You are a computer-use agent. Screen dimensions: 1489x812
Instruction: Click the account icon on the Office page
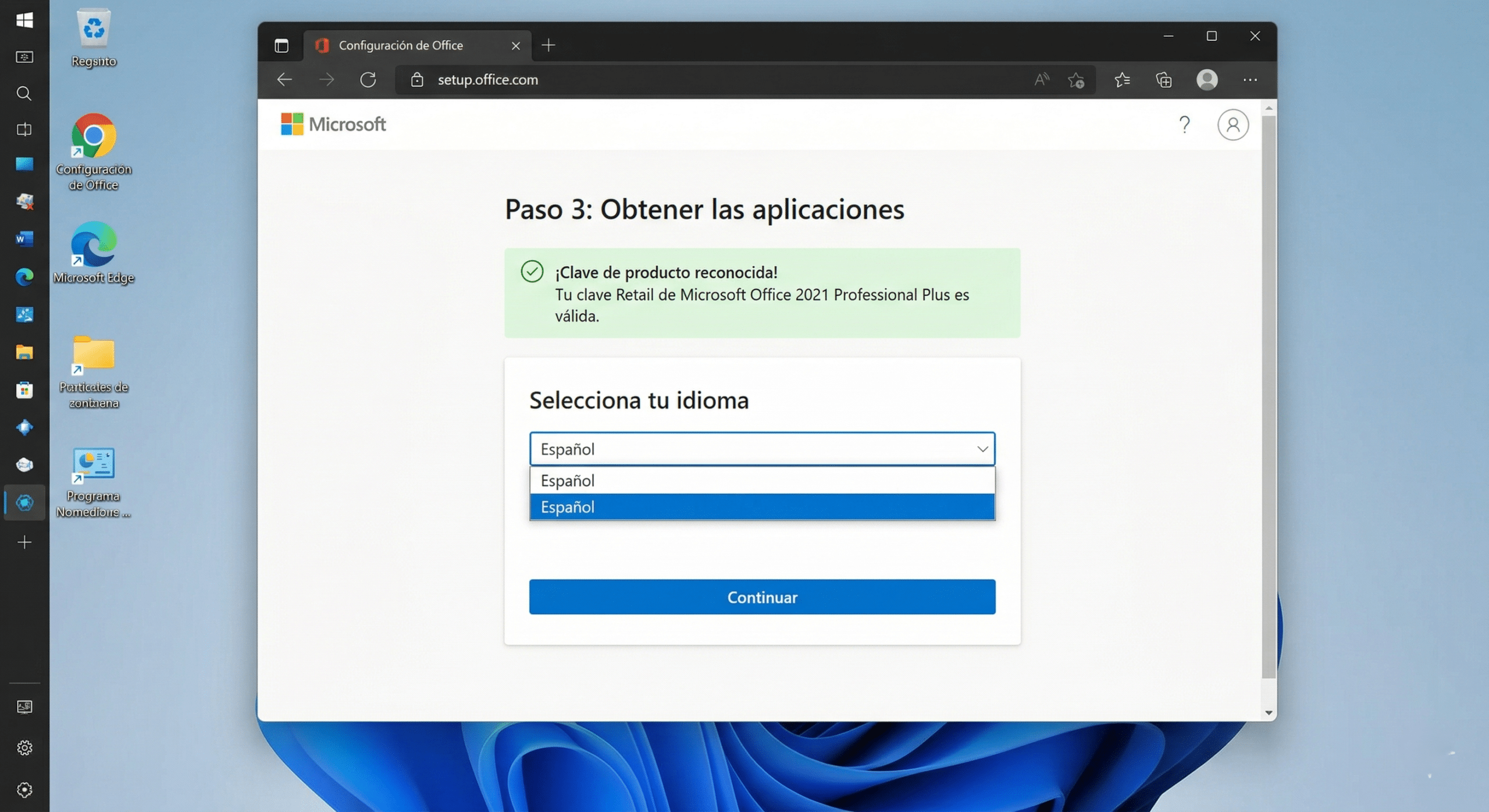1234,124
